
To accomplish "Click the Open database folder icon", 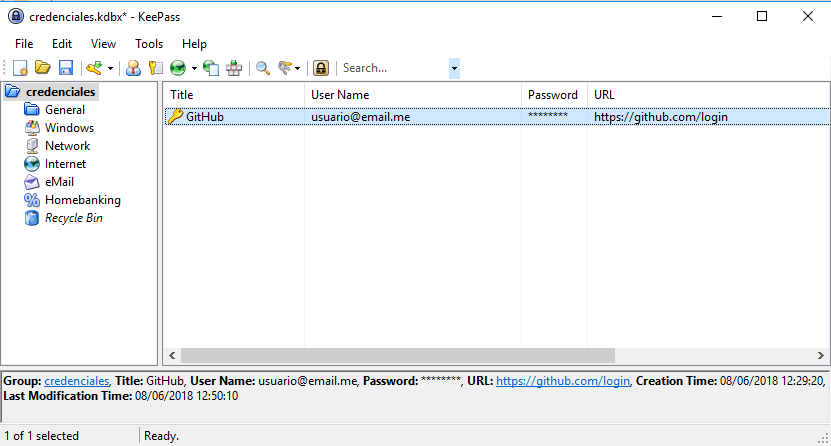I will click(42, 68).
